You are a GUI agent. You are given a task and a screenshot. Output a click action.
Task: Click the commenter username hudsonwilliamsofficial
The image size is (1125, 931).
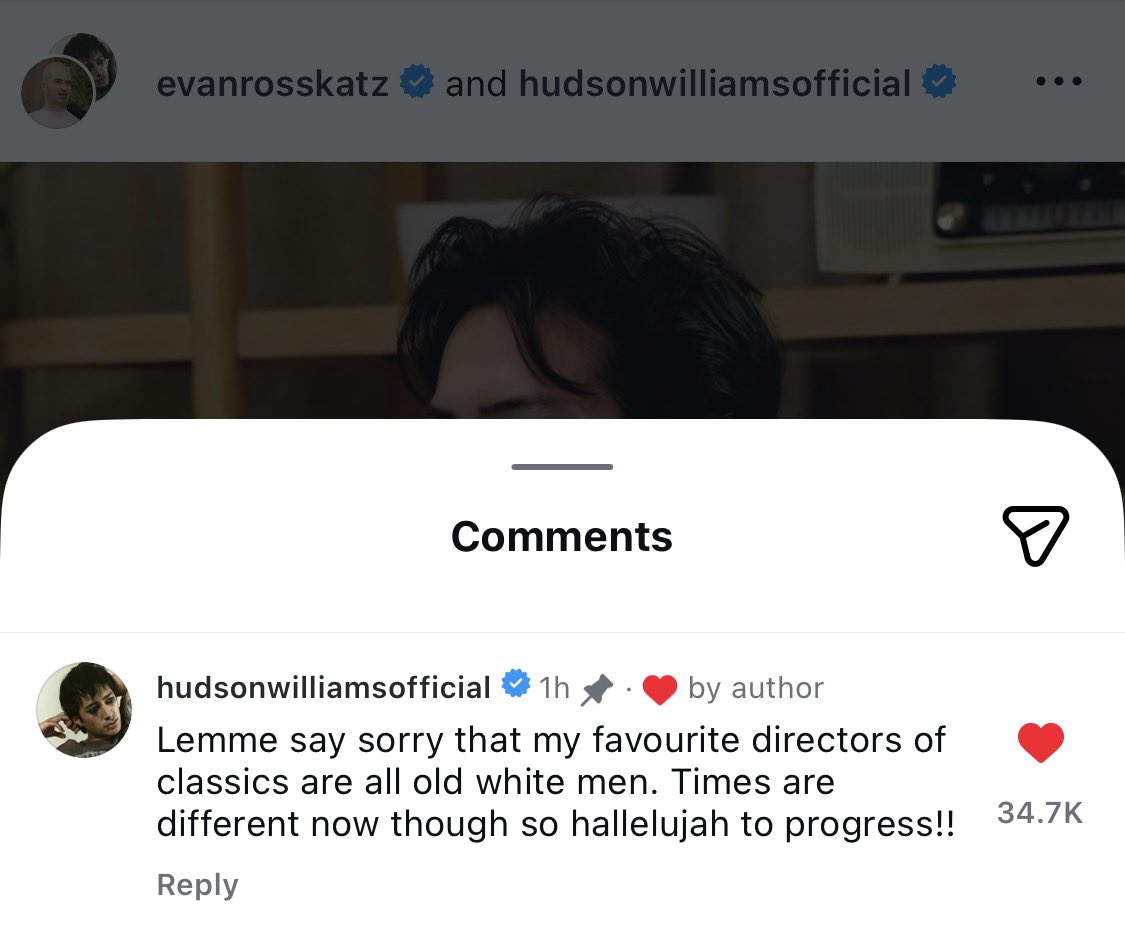click(324, 688)
